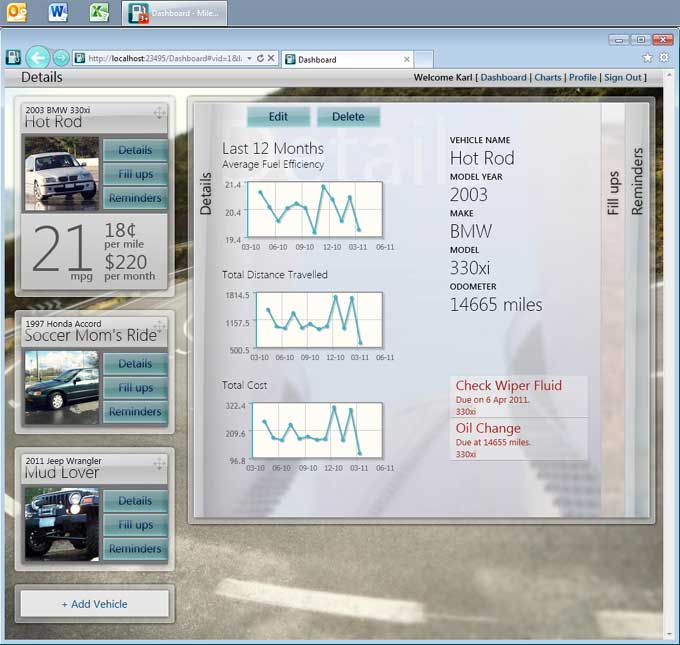Select the vertical Details tab
The width and height of the screenshot is (680, 645).
pyautogui.click(x=205, y=193)
